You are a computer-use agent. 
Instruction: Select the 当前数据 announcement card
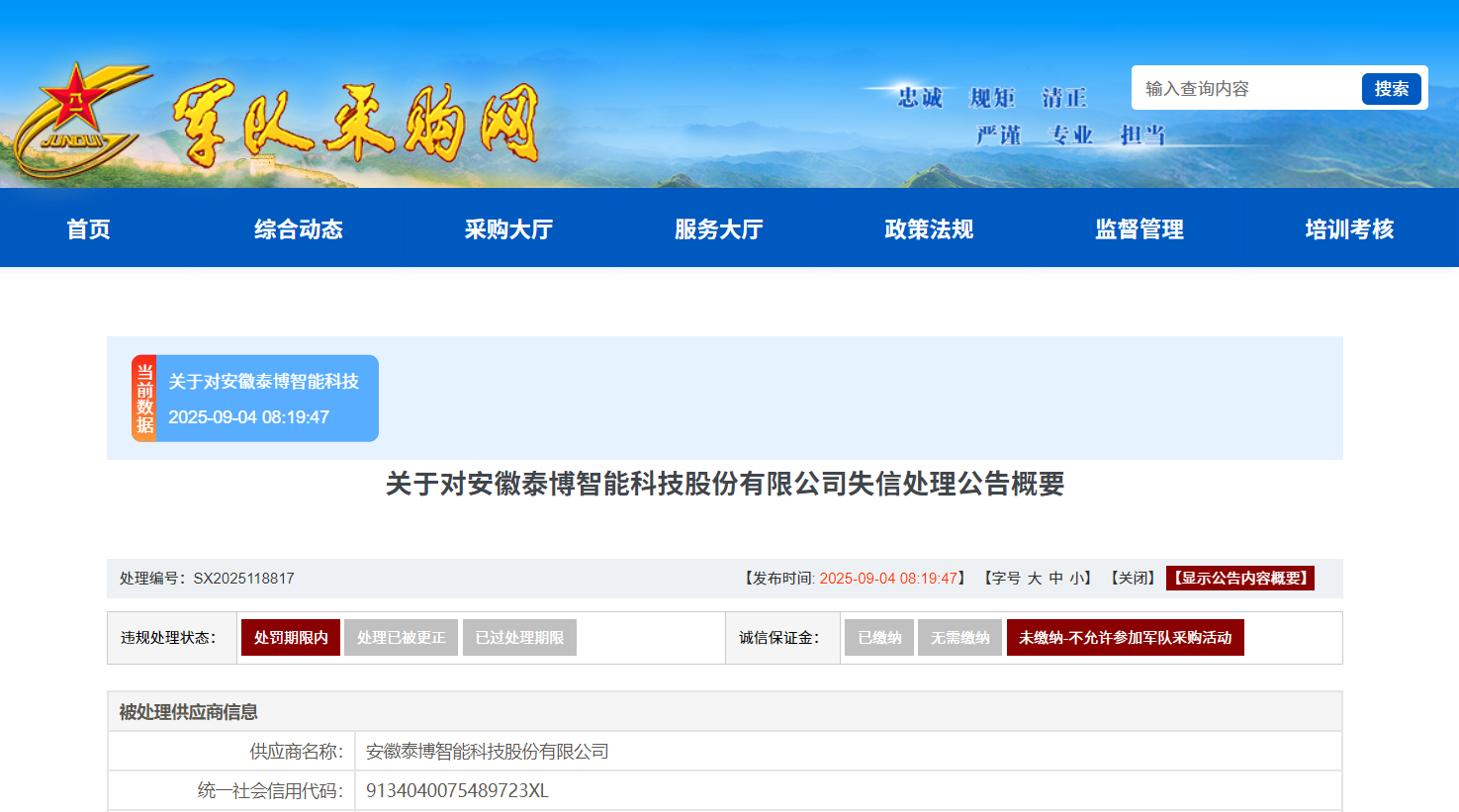point(255,399)
